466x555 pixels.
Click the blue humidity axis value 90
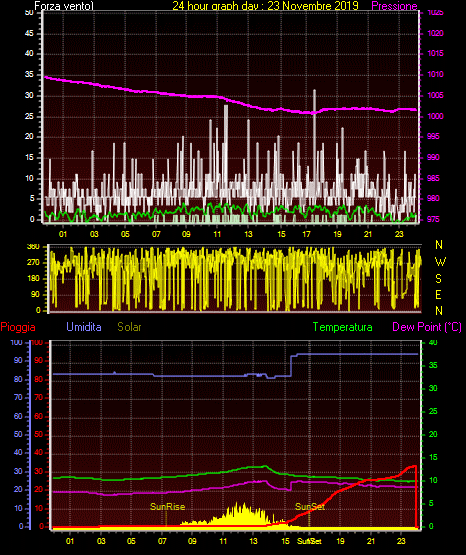click(18, 360)
